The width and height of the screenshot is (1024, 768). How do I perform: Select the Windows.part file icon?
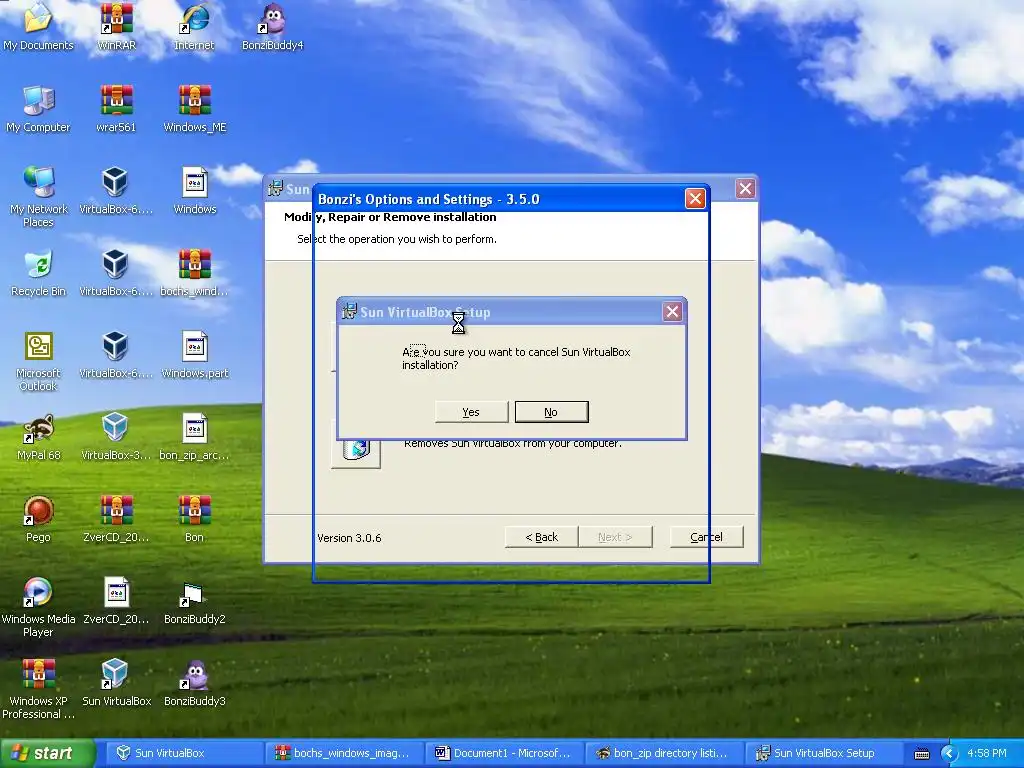click(195, 355)
